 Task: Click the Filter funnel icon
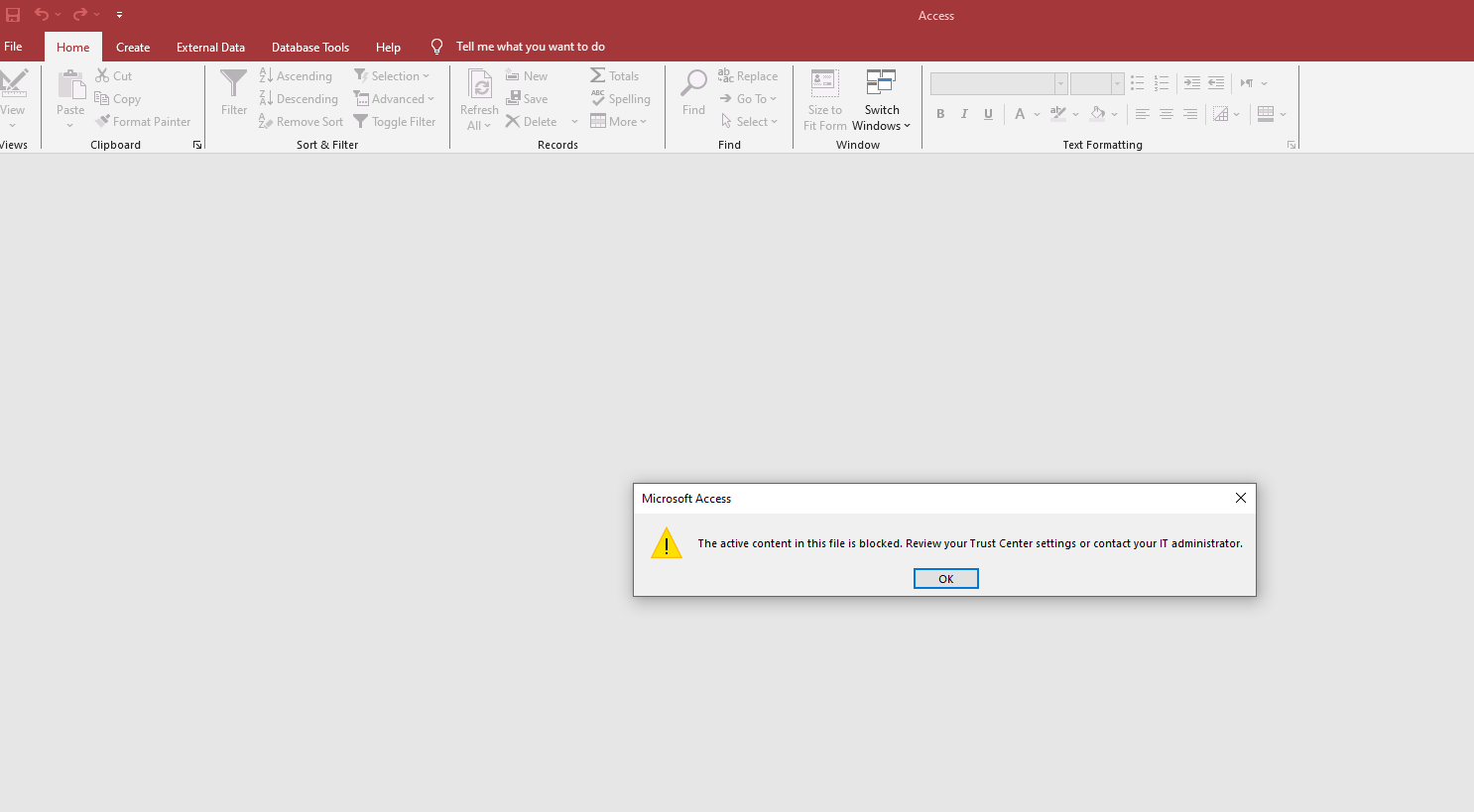(x=234, y=84)
